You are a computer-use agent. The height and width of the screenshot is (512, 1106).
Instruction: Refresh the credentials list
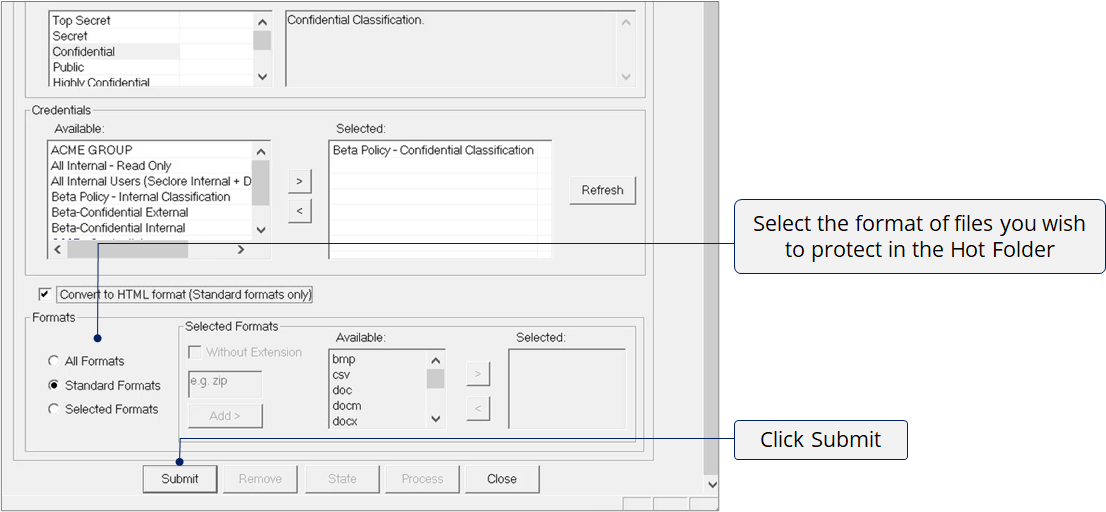(602, 190)
